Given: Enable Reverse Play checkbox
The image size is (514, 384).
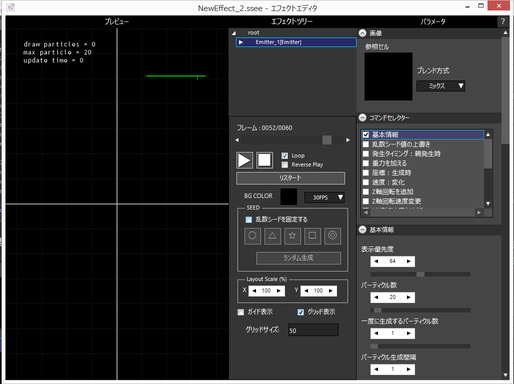Looking at the screenshot, I should (x=285, y=165).
